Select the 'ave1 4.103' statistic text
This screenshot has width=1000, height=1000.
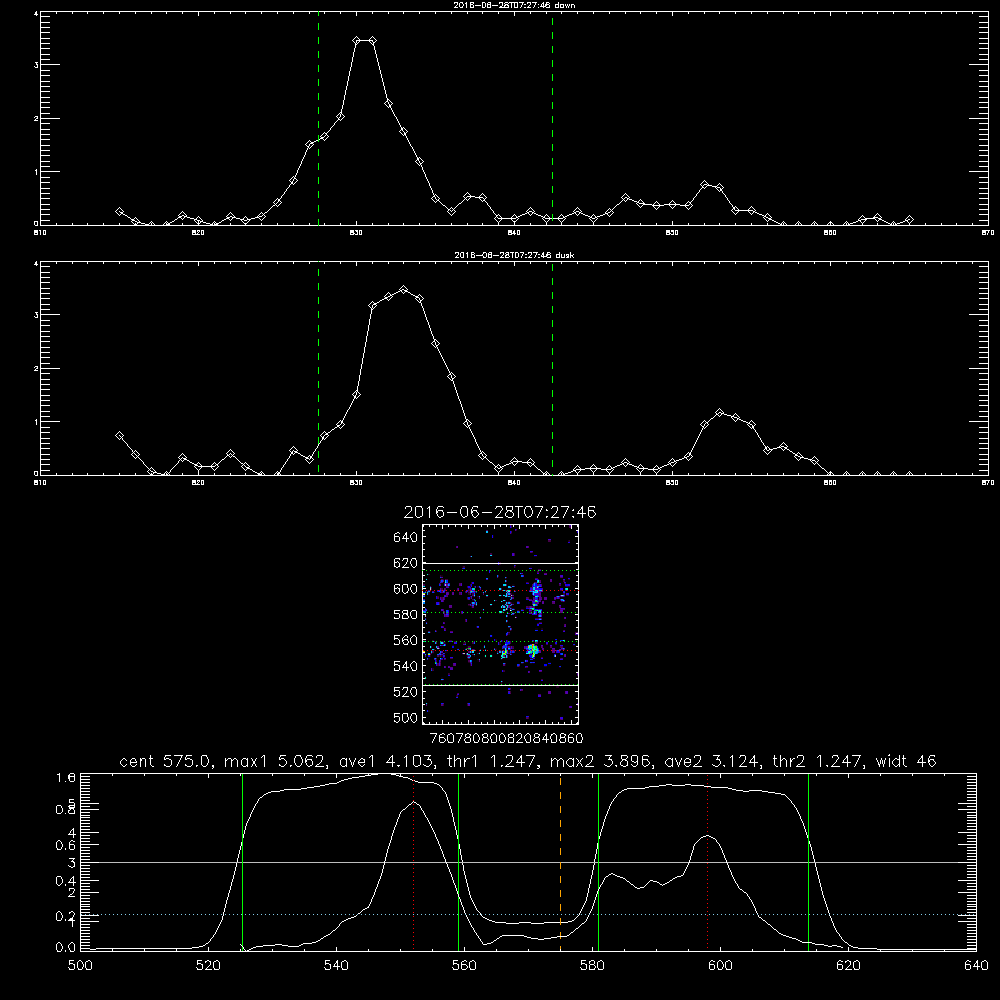pyautogui.click(x=388, y=761)
